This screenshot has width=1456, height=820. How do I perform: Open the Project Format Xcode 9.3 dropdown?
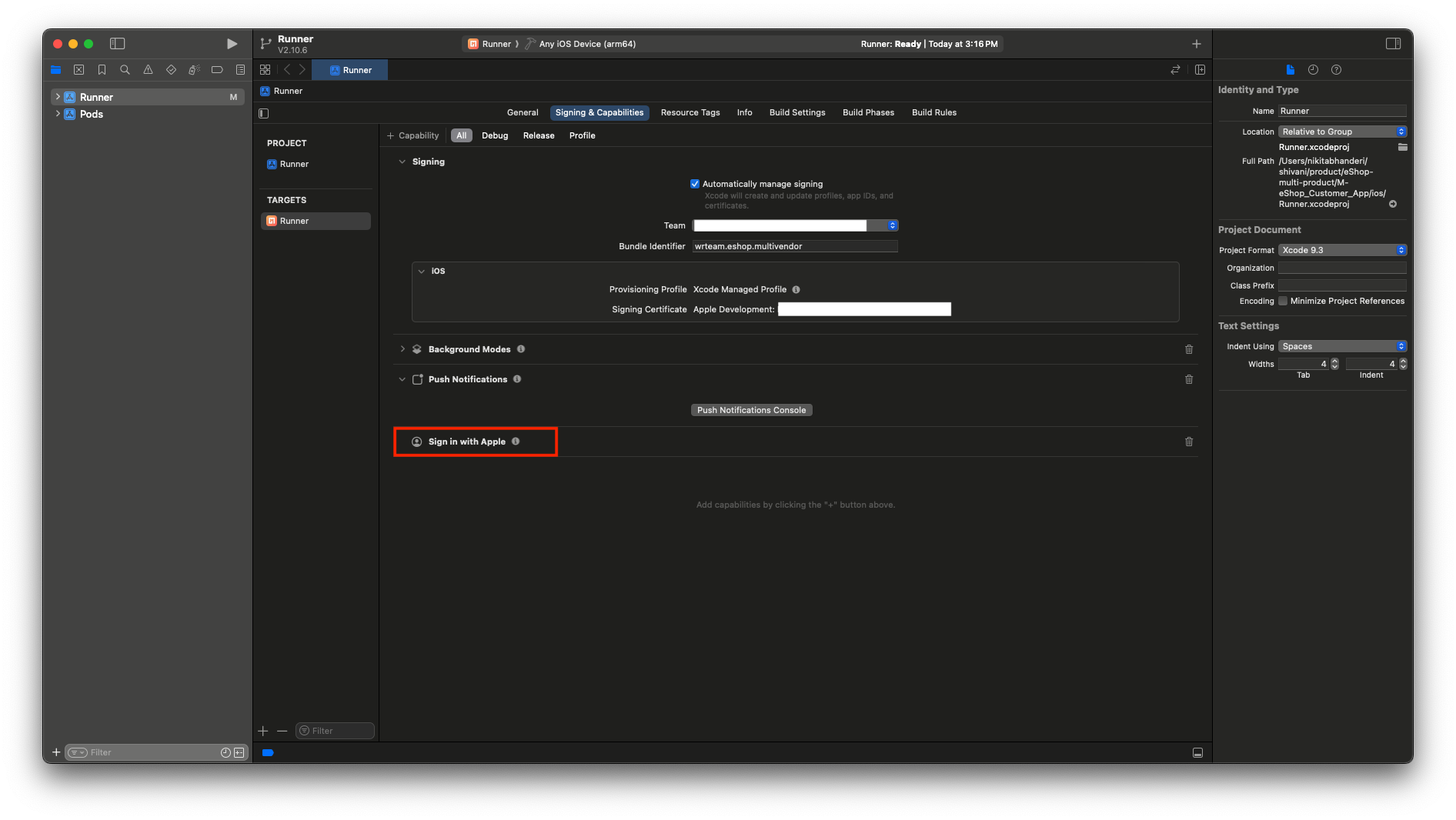click(1342, 250)
